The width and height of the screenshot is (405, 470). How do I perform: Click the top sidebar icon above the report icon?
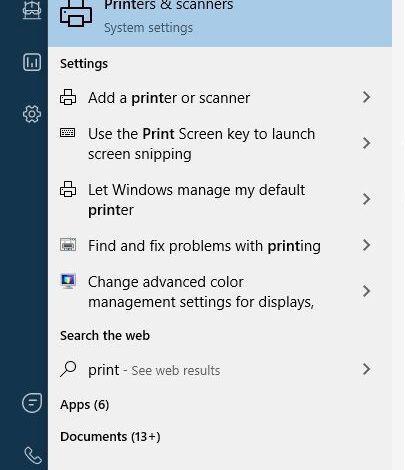[x=32, y=10]
